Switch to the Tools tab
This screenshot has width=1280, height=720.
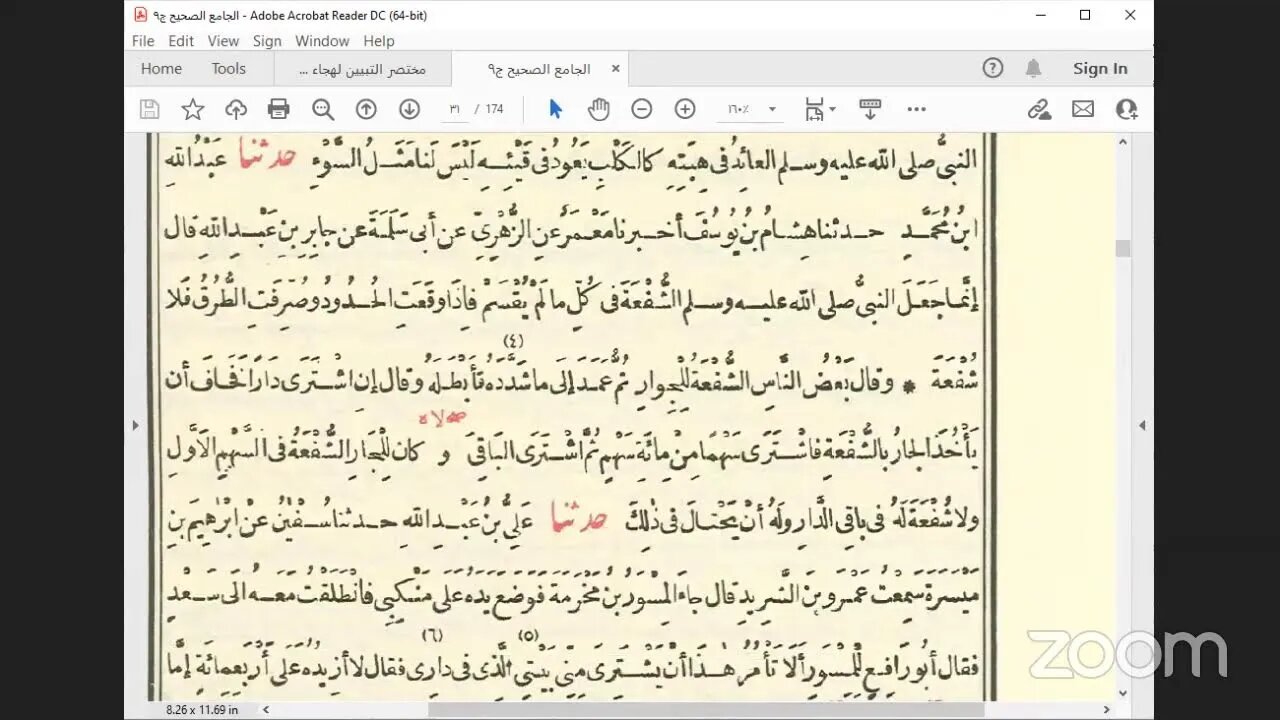coord(228,68)
